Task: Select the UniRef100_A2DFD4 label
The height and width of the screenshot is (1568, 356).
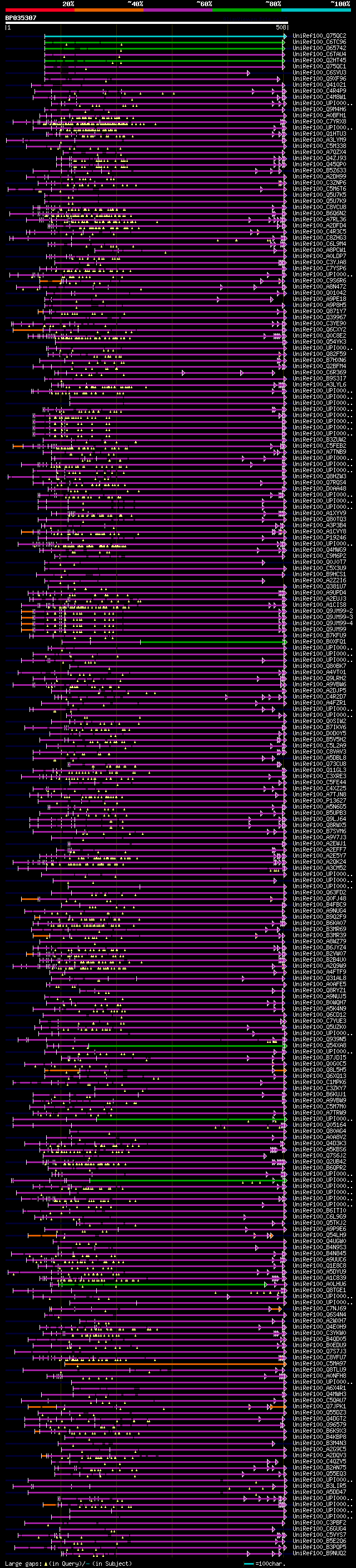Action: click(x=319, y=226)
